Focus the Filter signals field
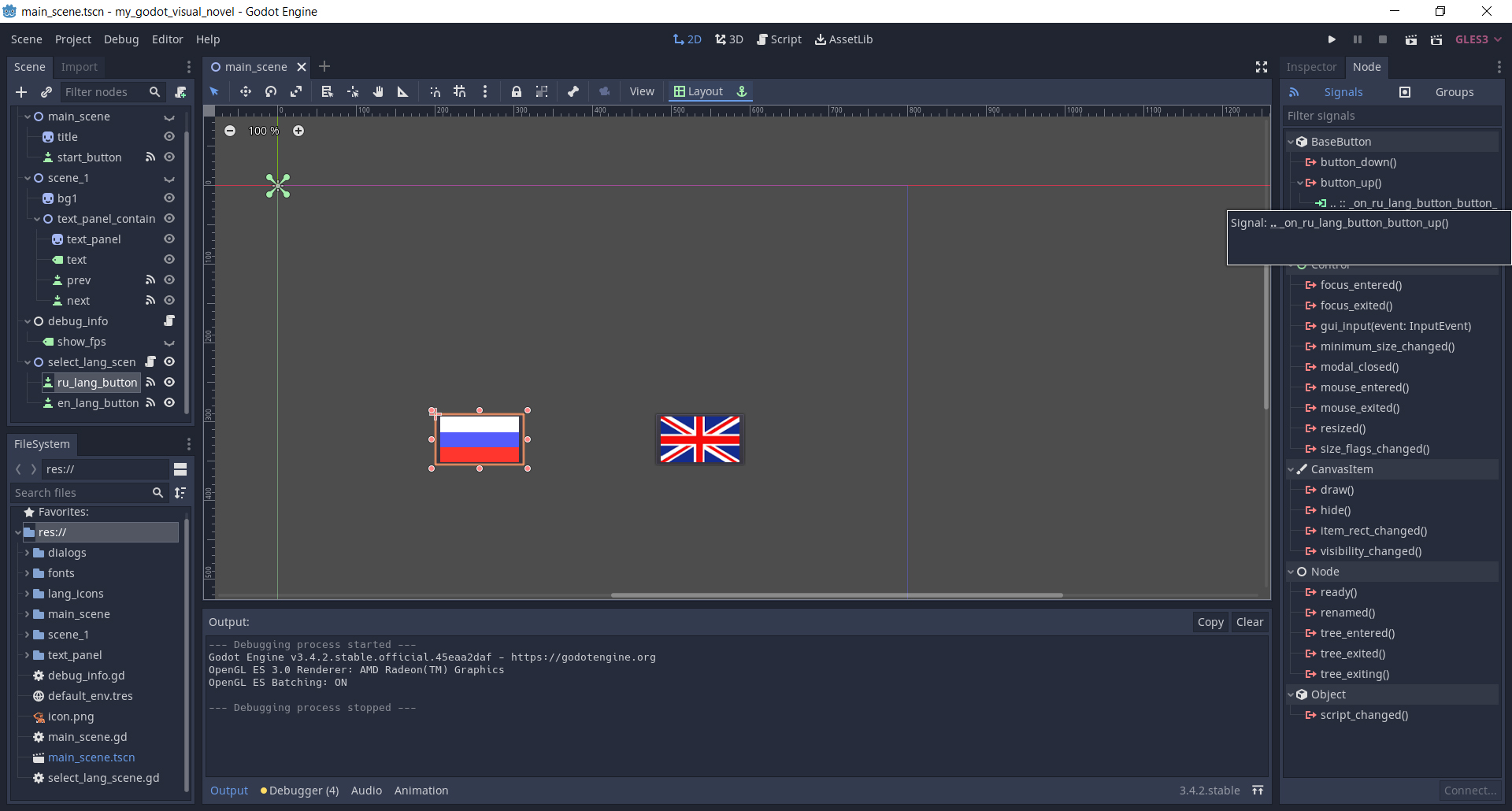The width and height of the screenshot is (1512, 811). point(1392,116)
